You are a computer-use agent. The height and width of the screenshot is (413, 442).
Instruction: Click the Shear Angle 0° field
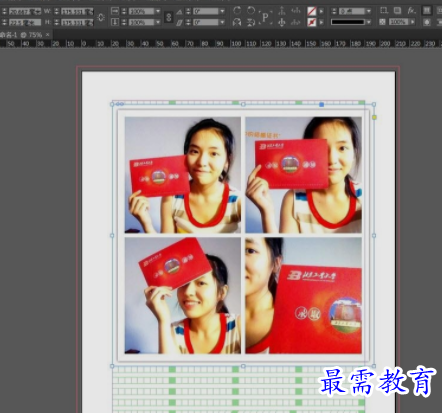coord(206,22)
